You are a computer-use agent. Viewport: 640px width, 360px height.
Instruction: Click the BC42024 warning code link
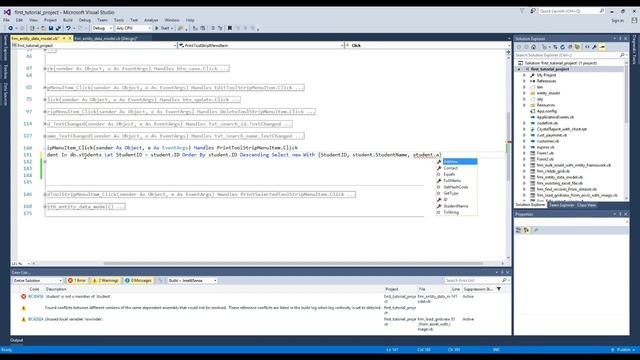click(36, 319)
